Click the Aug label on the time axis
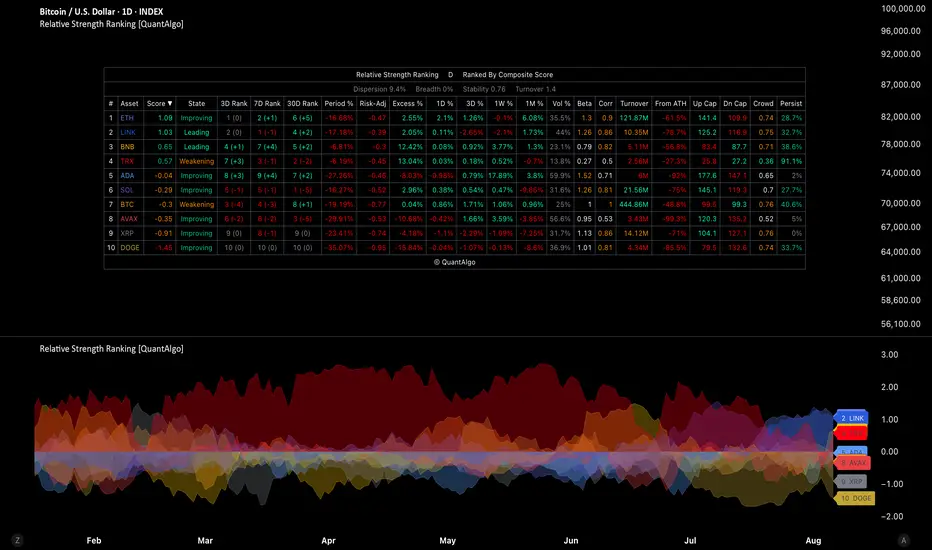 [813, 540]
